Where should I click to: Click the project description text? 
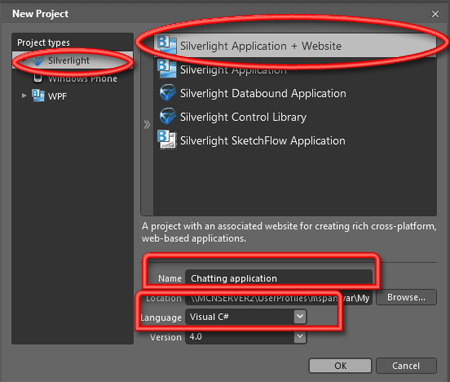[289, 232]
